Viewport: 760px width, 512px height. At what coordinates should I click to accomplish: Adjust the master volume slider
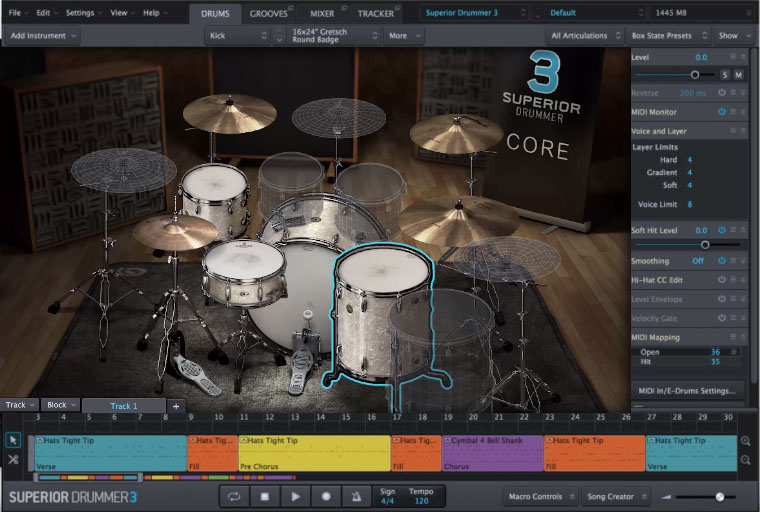click(720, 496)
